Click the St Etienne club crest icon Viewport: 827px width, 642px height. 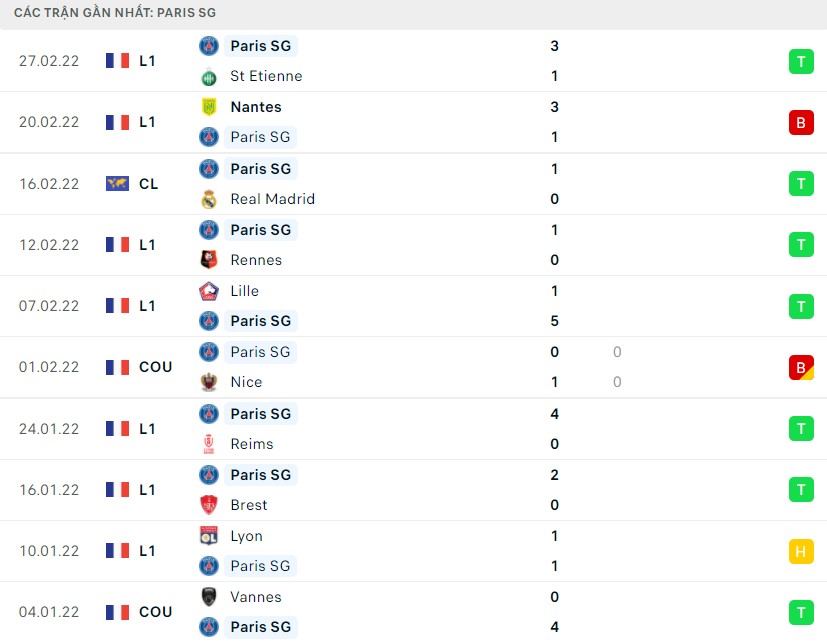pyautogui.click(x=209, y=77)
